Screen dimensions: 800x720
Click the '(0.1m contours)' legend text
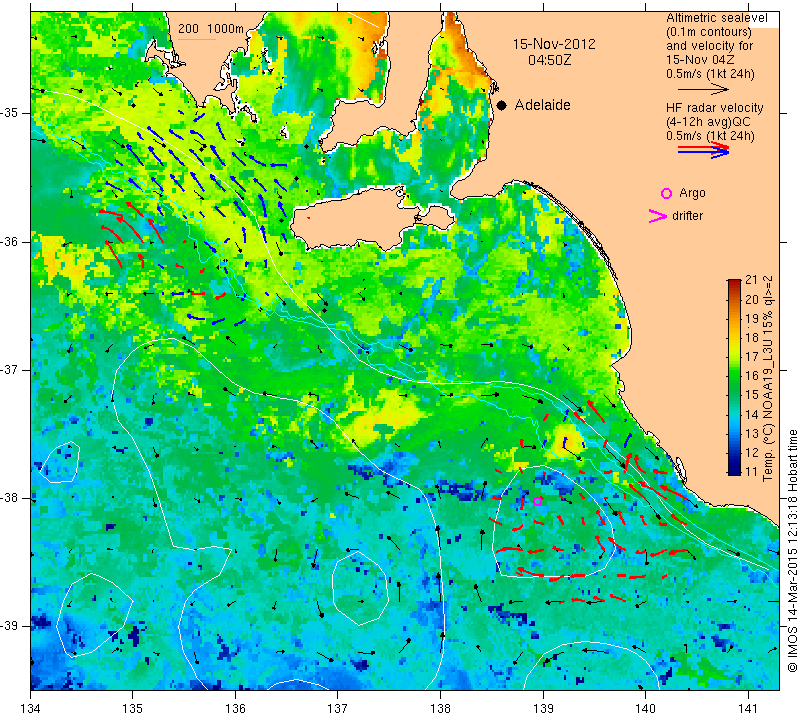pos(708,32)
